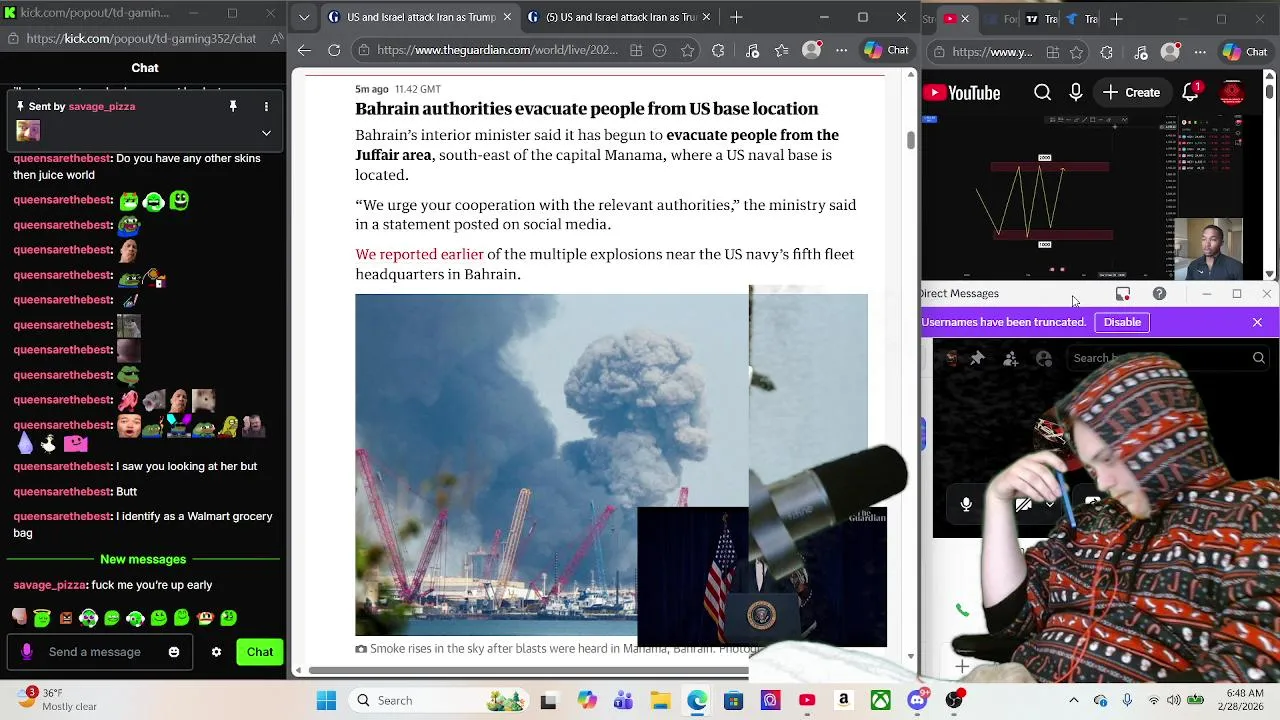Favorite the Guardian page with star icon
The height and width of the screenshot is (720, 1280).
pos(687,50)
